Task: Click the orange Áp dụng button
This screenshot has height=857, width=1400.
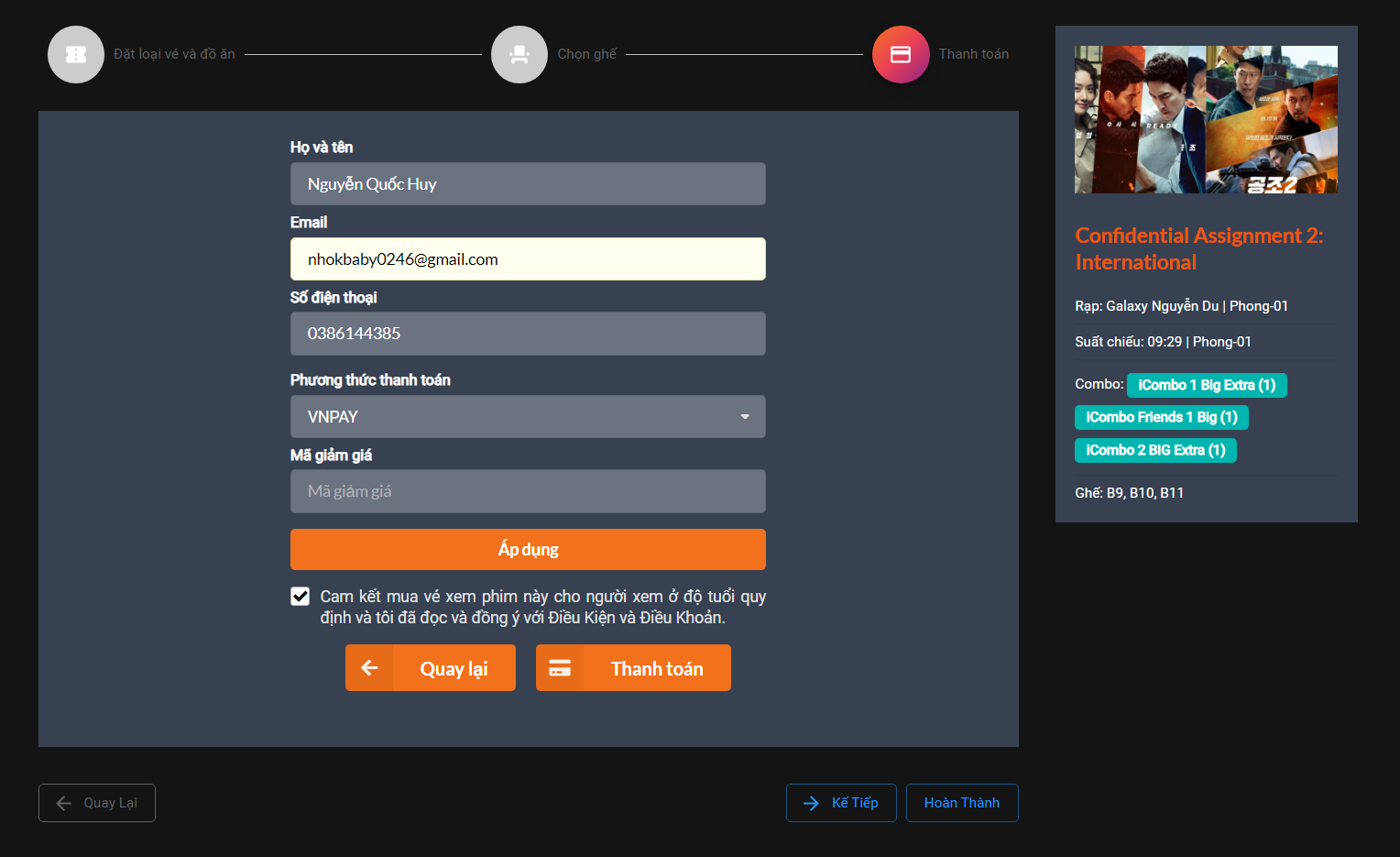Action: coord(528,549)
